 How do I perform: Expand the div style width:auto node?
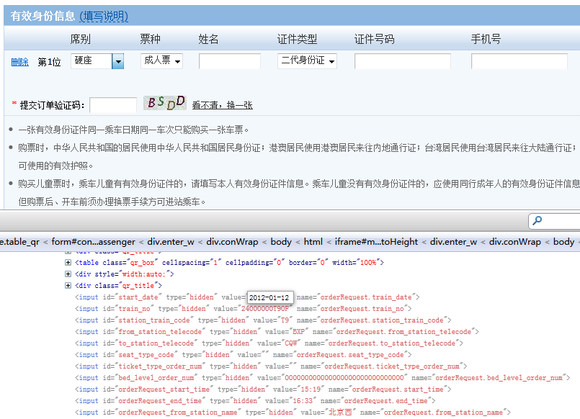click(x=68, y=274)
